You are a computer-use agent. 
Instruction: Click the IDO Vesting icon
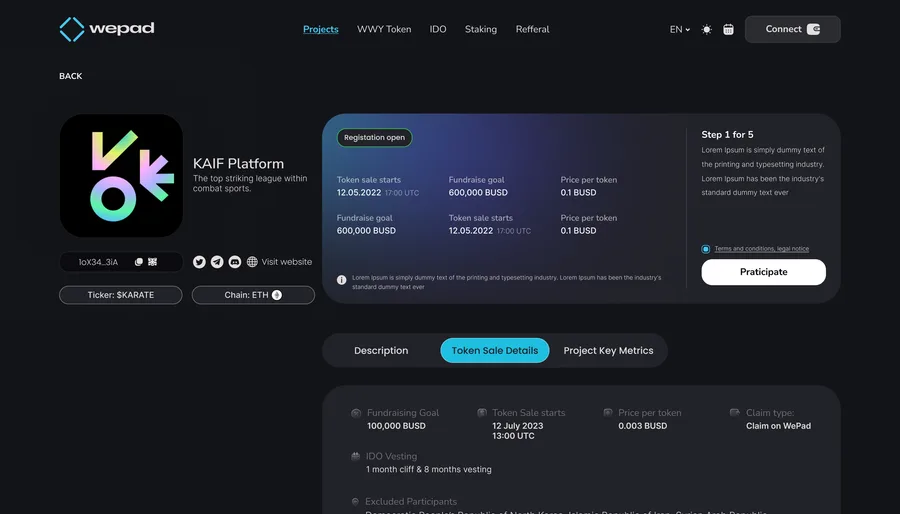355,456
